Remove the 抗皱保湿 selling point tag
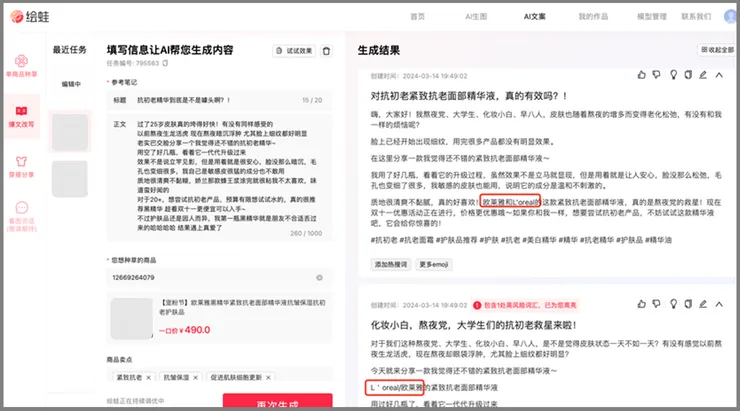The width and height of the screenshot is (740, 411). click(195, 377)
